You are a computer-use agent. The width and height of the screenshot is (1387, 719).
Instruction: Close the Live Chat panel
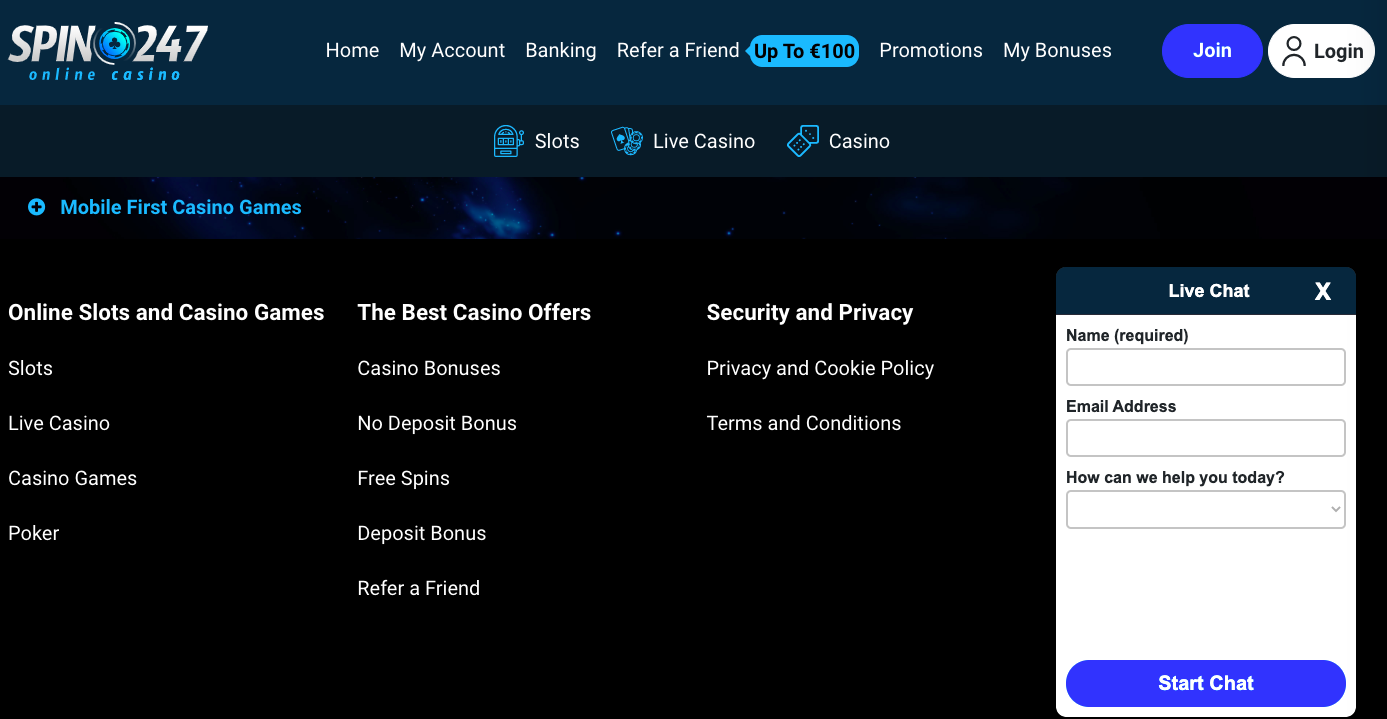[x=1322, y=291]
